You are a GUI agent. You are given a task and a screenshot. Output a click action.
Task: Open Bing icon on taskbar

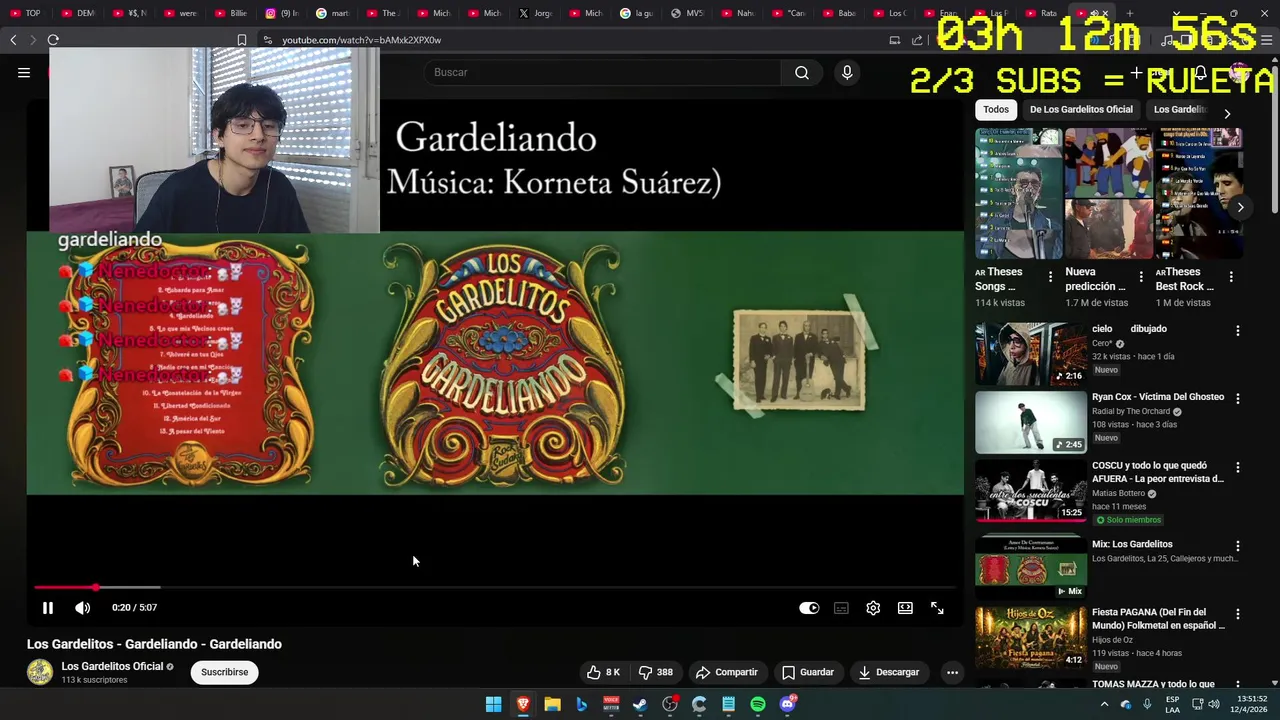(581, 705)
